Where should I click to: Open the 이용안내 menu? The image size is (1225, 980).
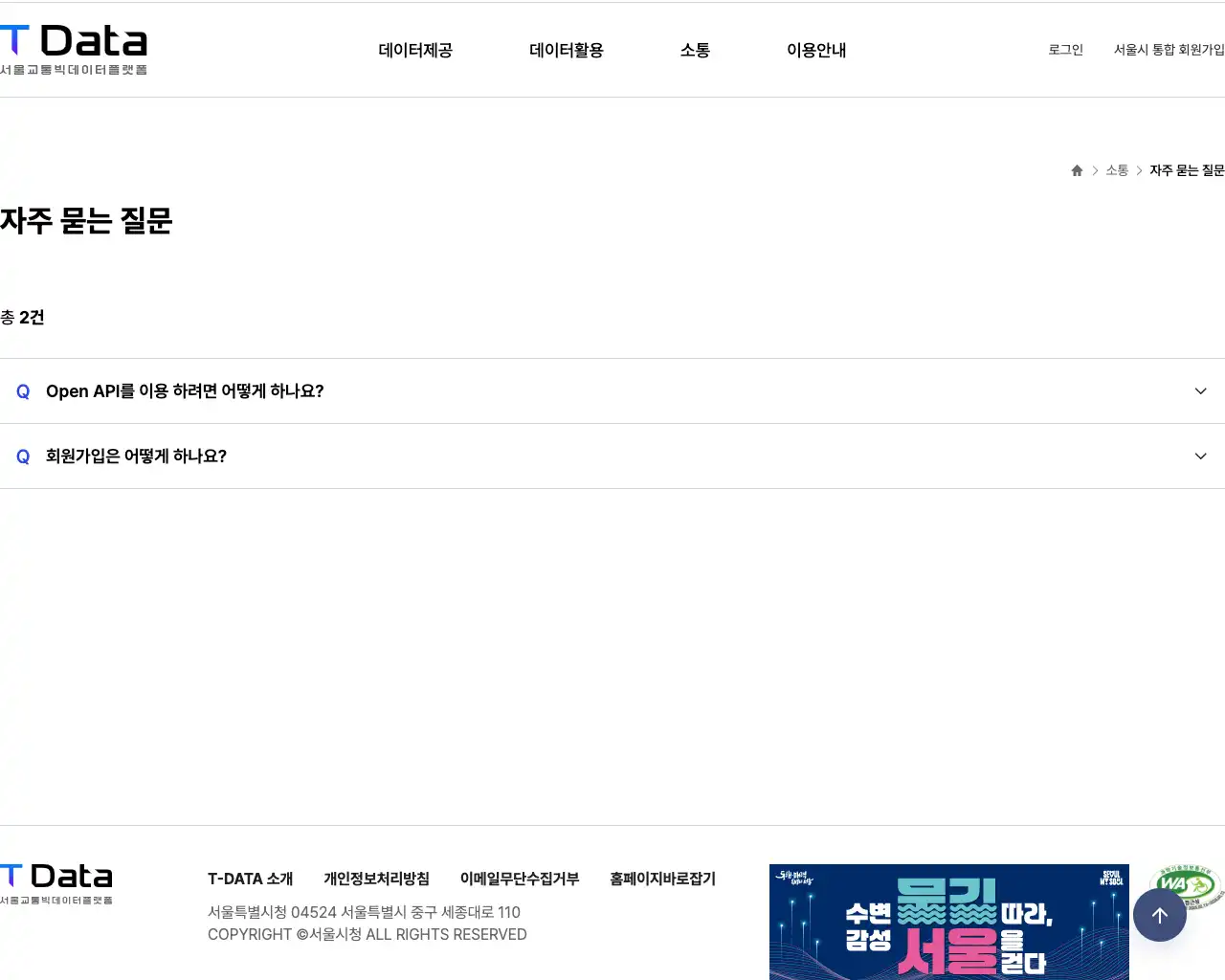(816, 51)
